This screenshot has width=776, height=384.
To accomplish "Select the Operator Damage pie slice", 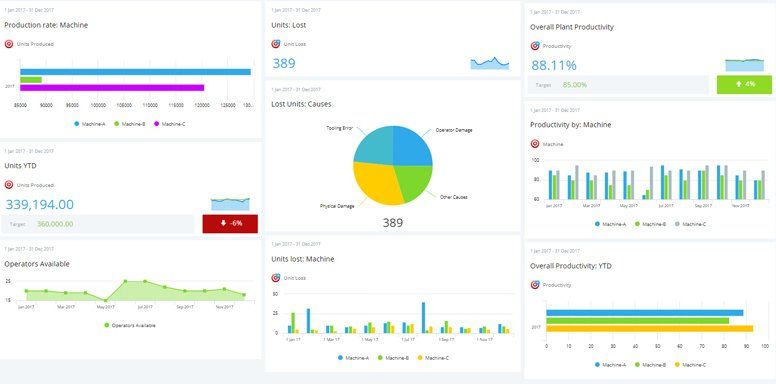I will point(412,145).
